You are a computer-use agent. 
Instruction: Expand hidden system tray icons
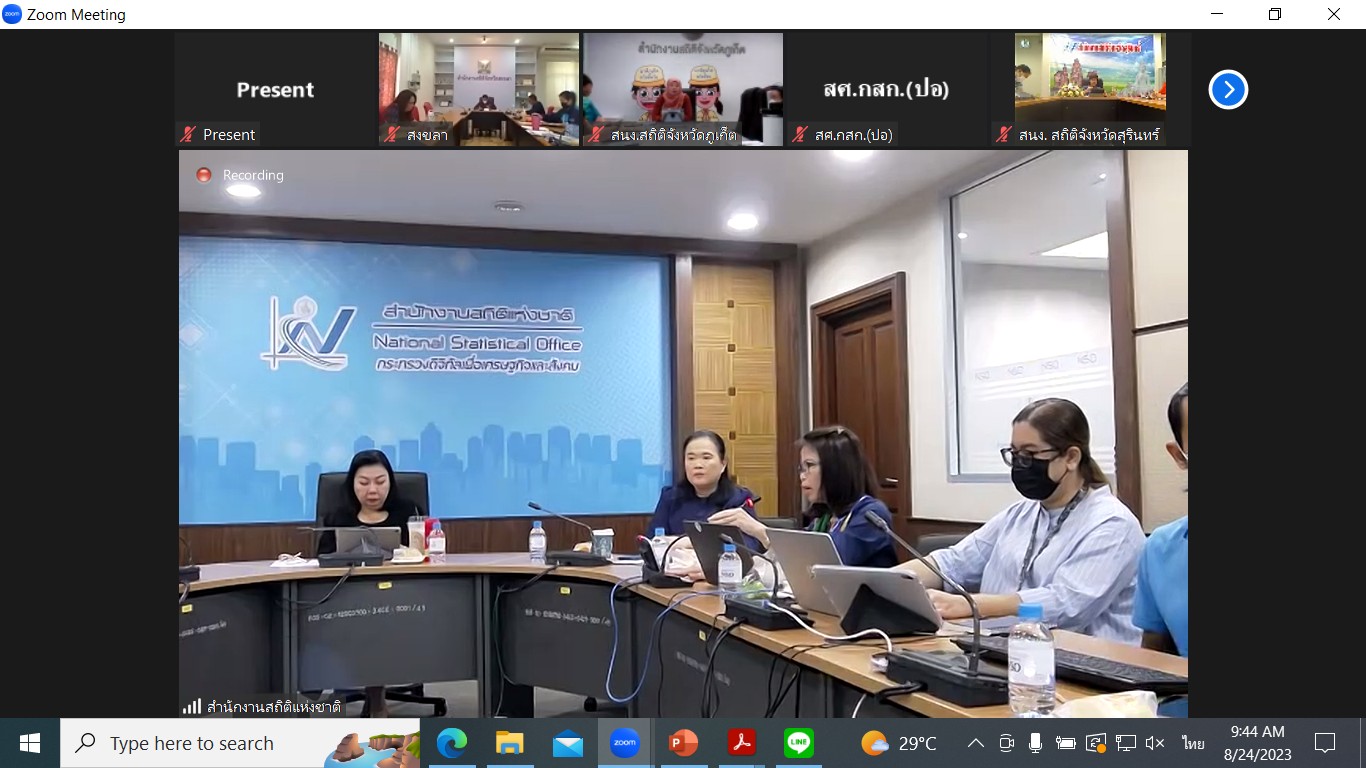[x=976, y=743]
